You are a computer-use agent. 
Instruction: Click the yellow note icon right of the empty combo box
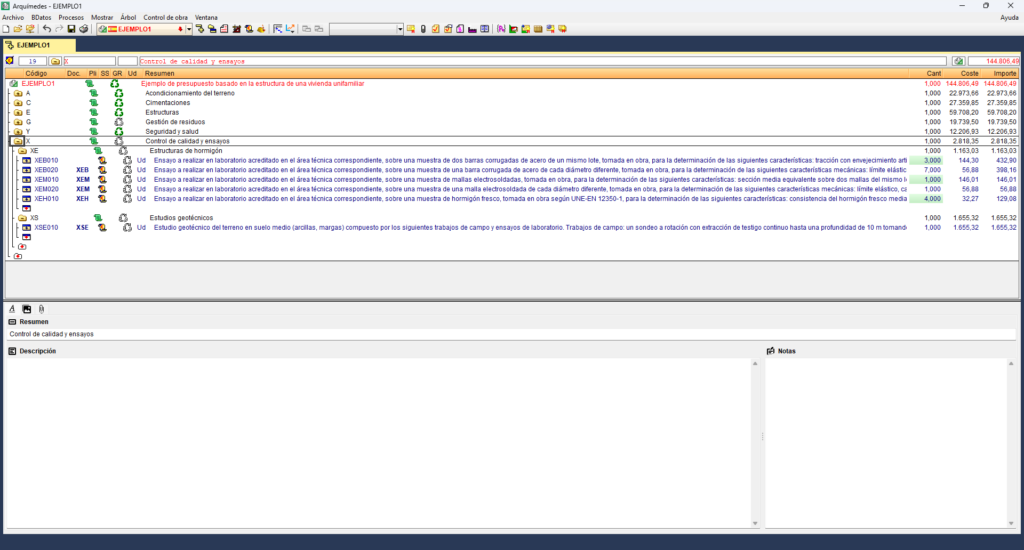(411, 29)
